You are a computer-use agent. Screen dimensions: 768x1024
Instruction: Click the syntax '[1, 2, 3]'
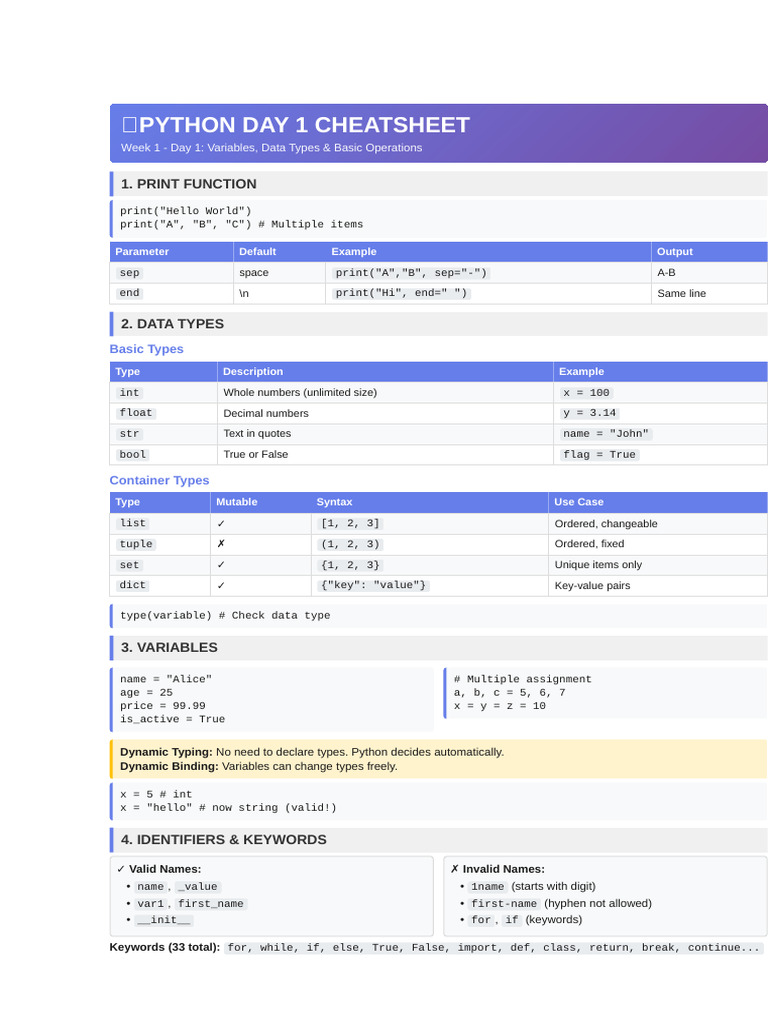(x=350, y=523)
